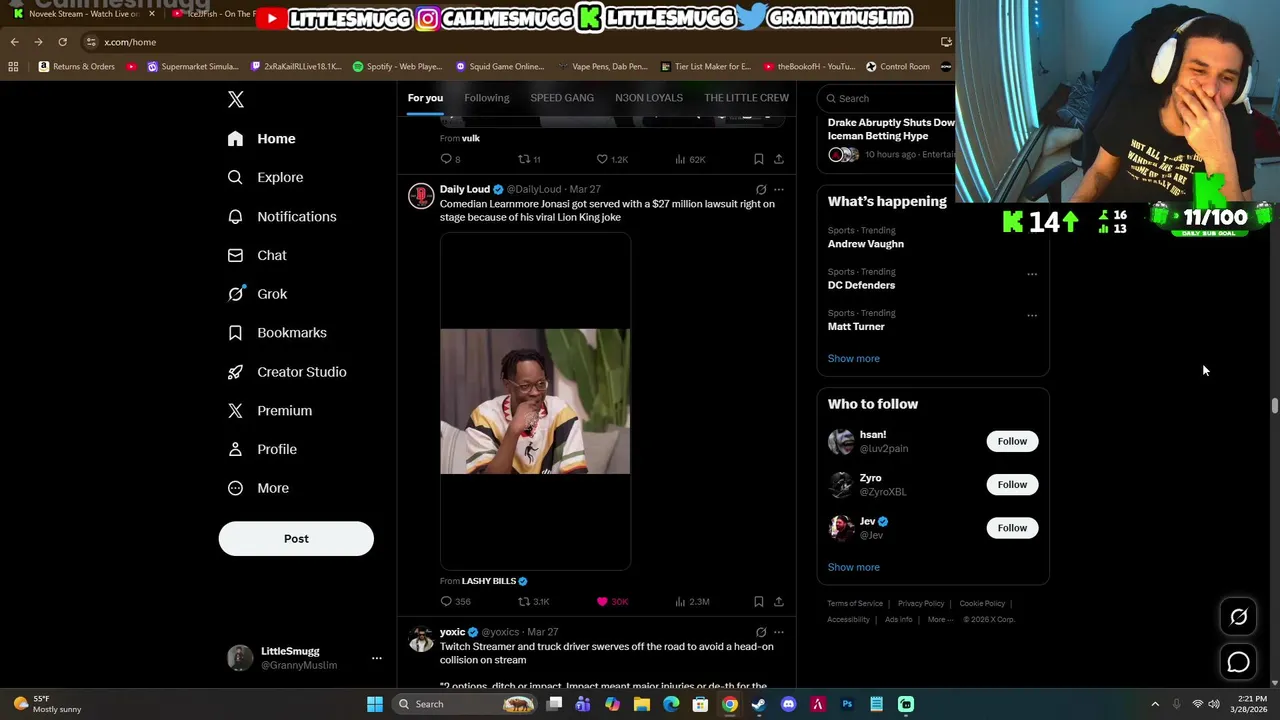
Task: Click the white Post button
Action: click(x=296, y=539)
